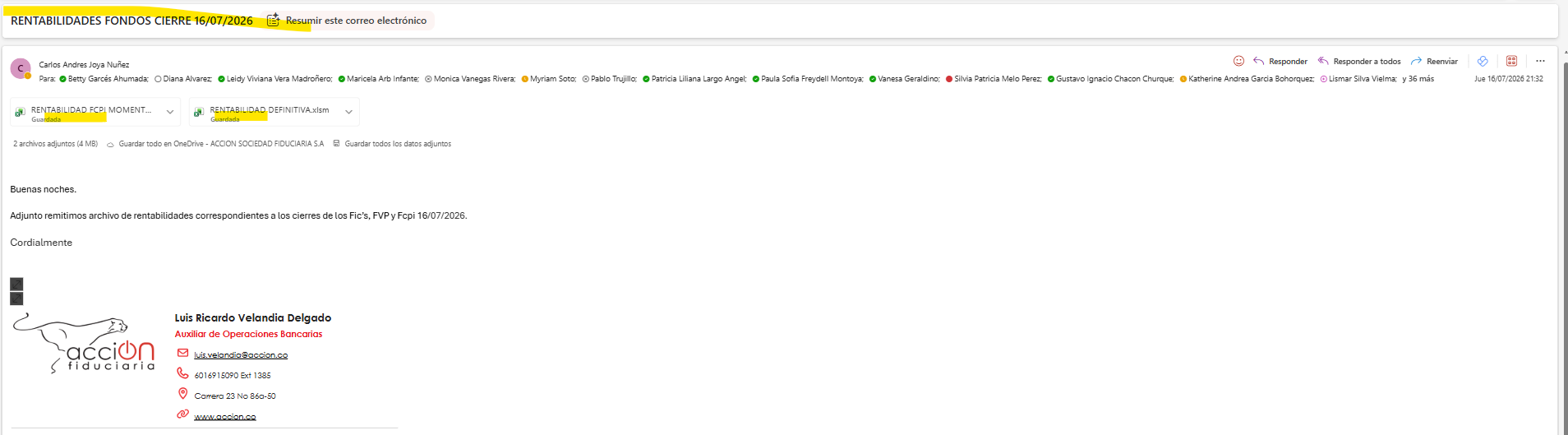Open the three-dot more actions menu
1568x435 pixels.
(1540, 61)
